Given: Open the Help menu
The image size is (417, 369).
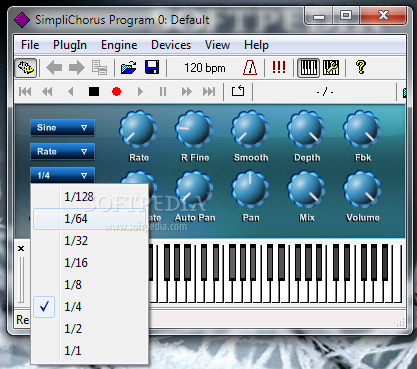Looking at the screenshot, I should tap(256, 45).
